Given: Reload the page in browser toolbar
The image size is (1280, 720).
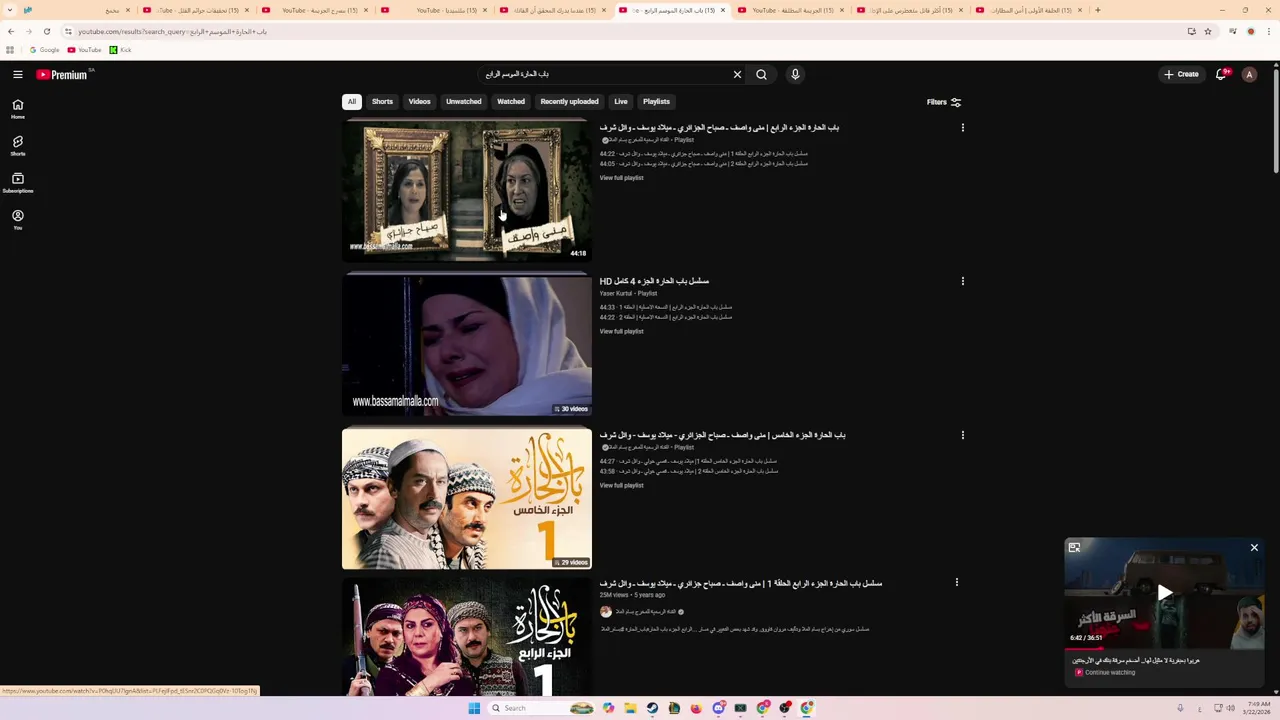Looking at the screenshot, I should point(46,31).
